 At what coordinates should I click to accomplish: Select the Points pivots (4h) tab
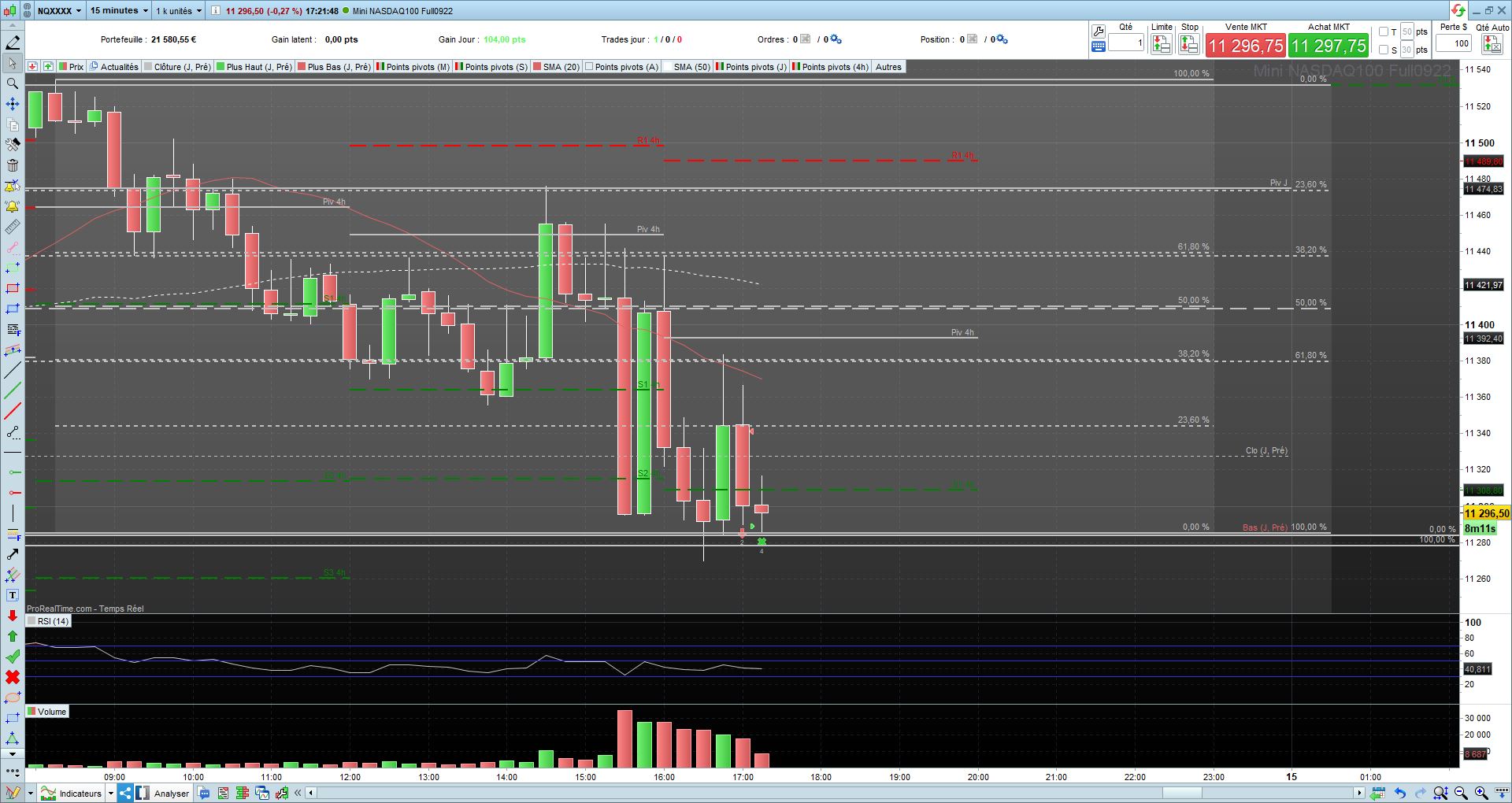coord(831,67)
